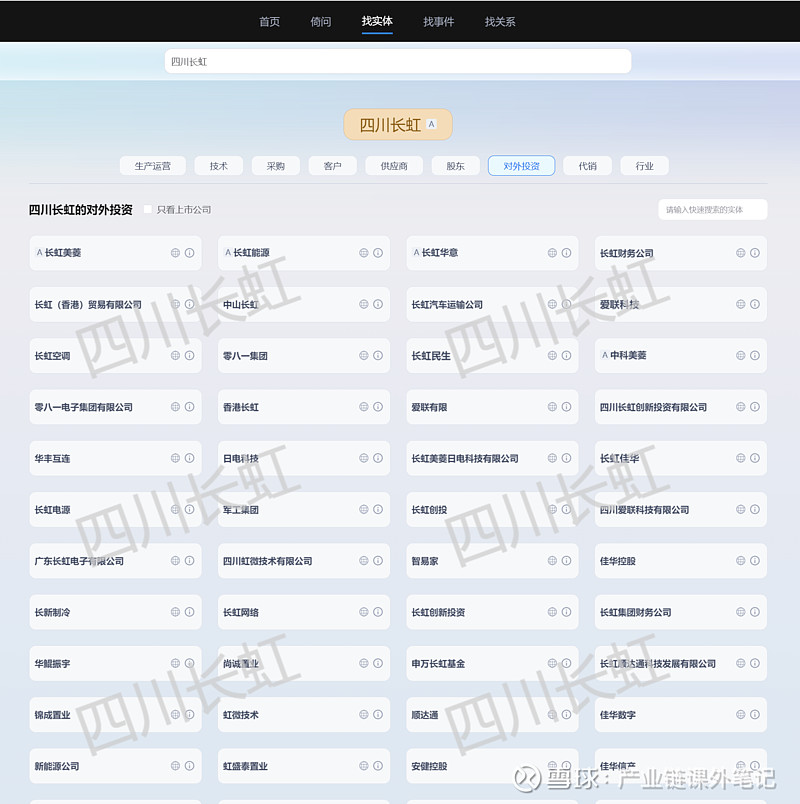The width and height of the screenshot is (800, 804).
Task: Click globe icon on 零八一电子集团有限公司 card
Action: pyautogui.click(x=175, y=407)
